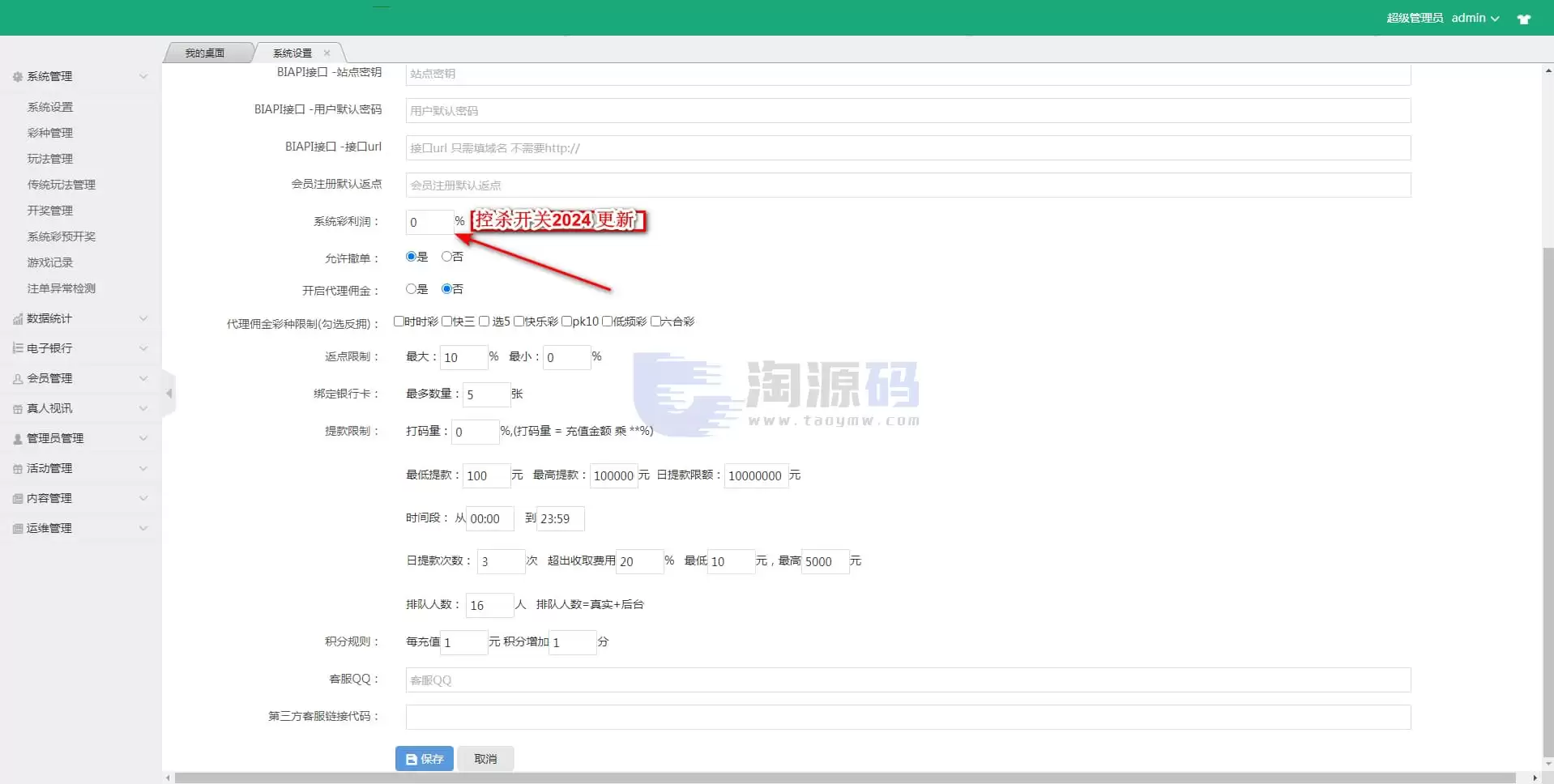
Task: Open 玩法管理 in the sidebar
Action: [x=50, y=159]
